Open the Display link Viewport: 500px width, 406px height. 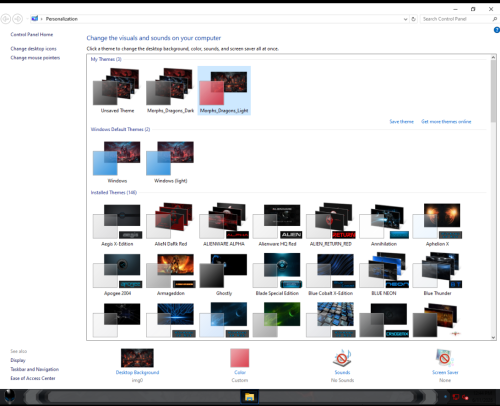pyautogui.click(x=18, y=360)
